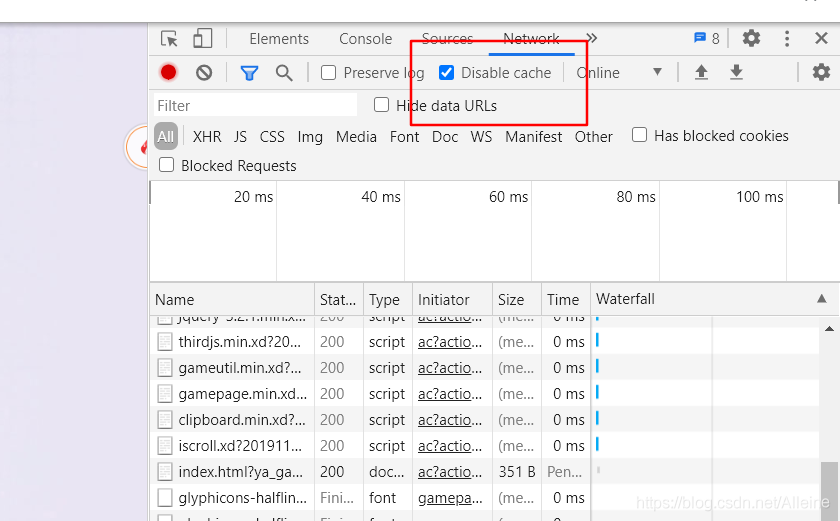Filter requests by Media
This screenshot has width=840, height=521.
[x=356, y=137]
